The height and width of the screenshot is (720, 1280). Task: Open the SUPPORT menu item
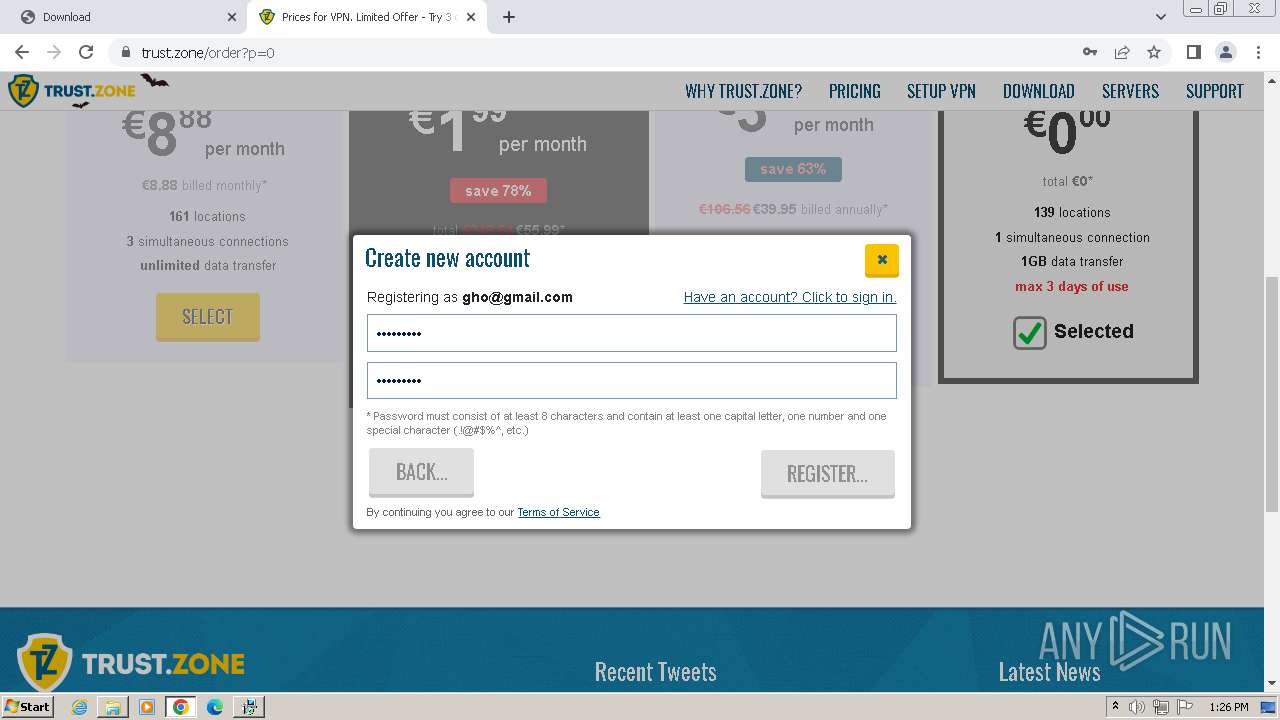1215,91
